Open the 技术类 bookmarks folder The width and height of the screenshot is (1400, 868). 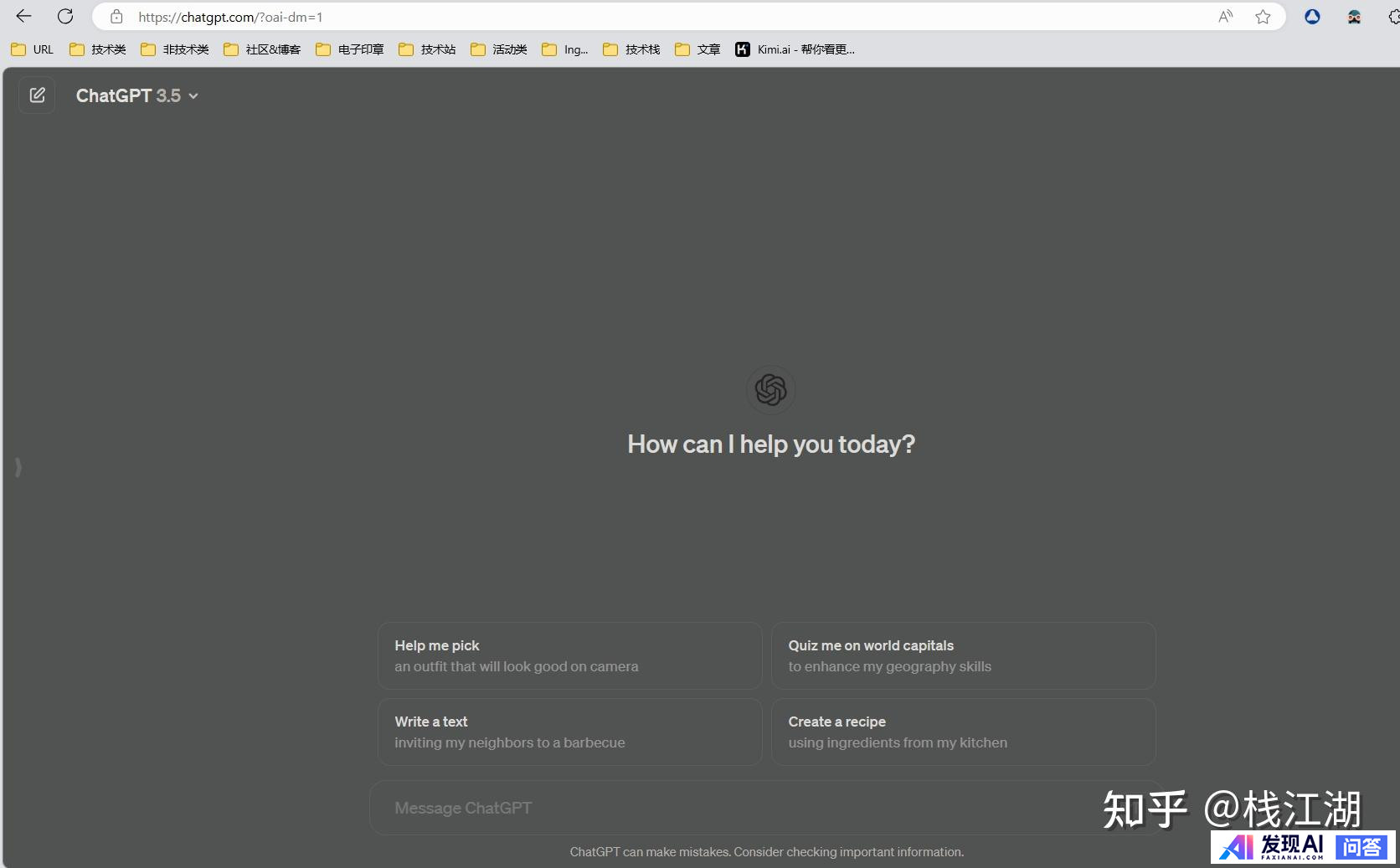coord(98,49)
